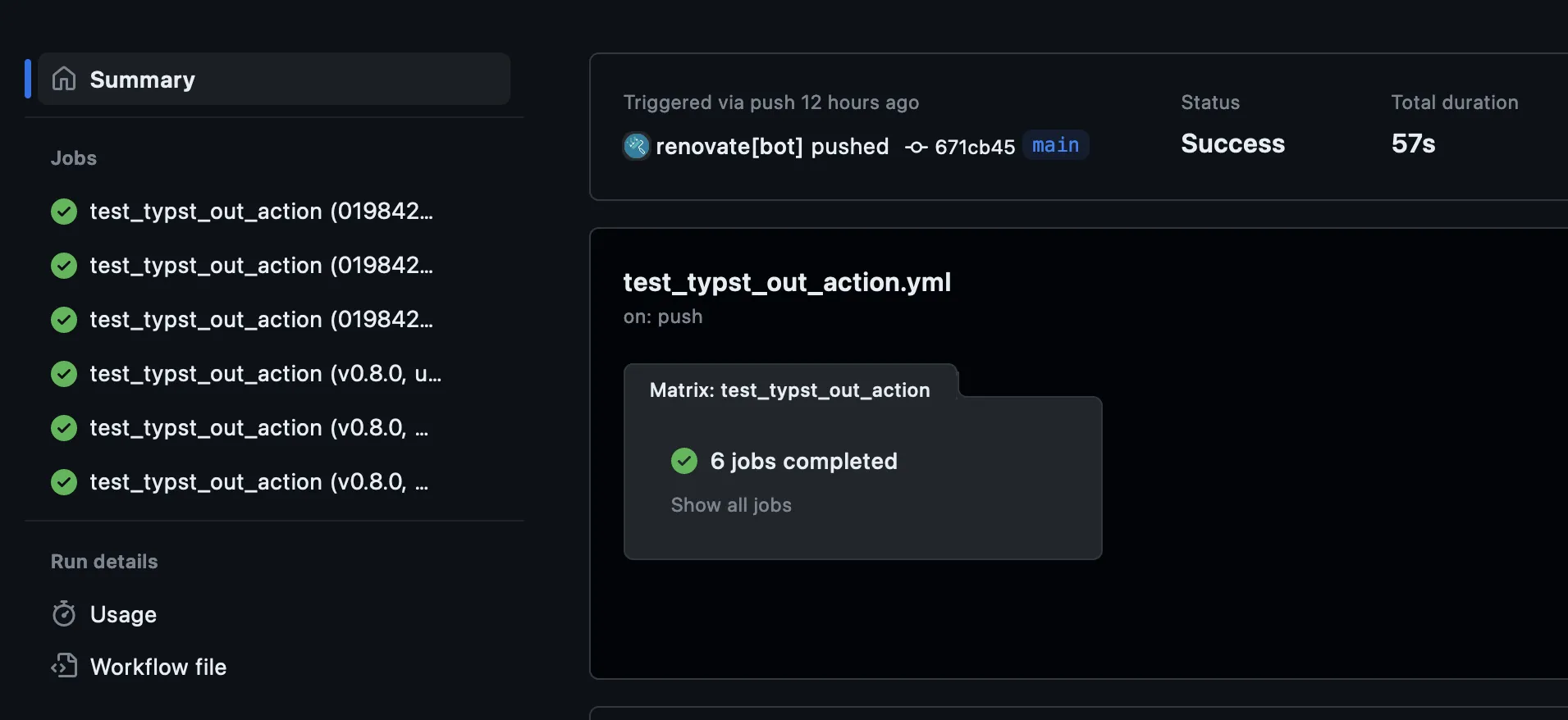Select the fifth job in Jobs list
The height and width of the screenshot is (720, 1568).
tap(258, 428)
